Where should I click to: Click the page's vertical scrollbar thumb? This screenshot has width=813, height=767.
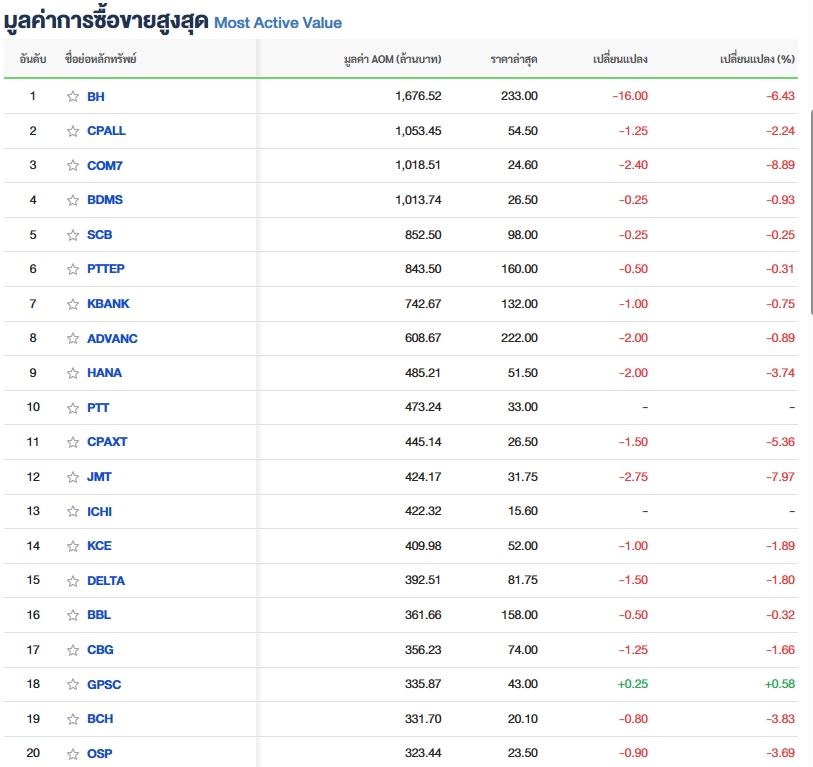(811, 212)
